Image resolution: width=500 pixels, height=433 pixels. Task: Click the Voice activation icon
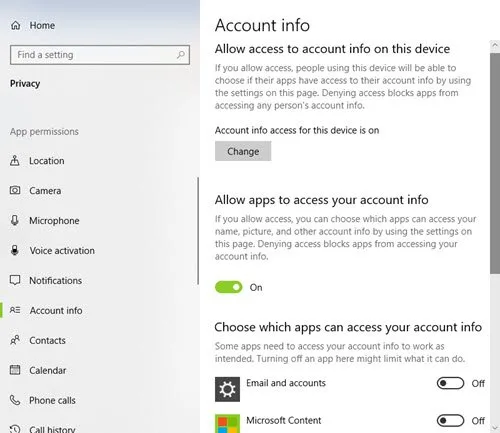click(15, 250)
